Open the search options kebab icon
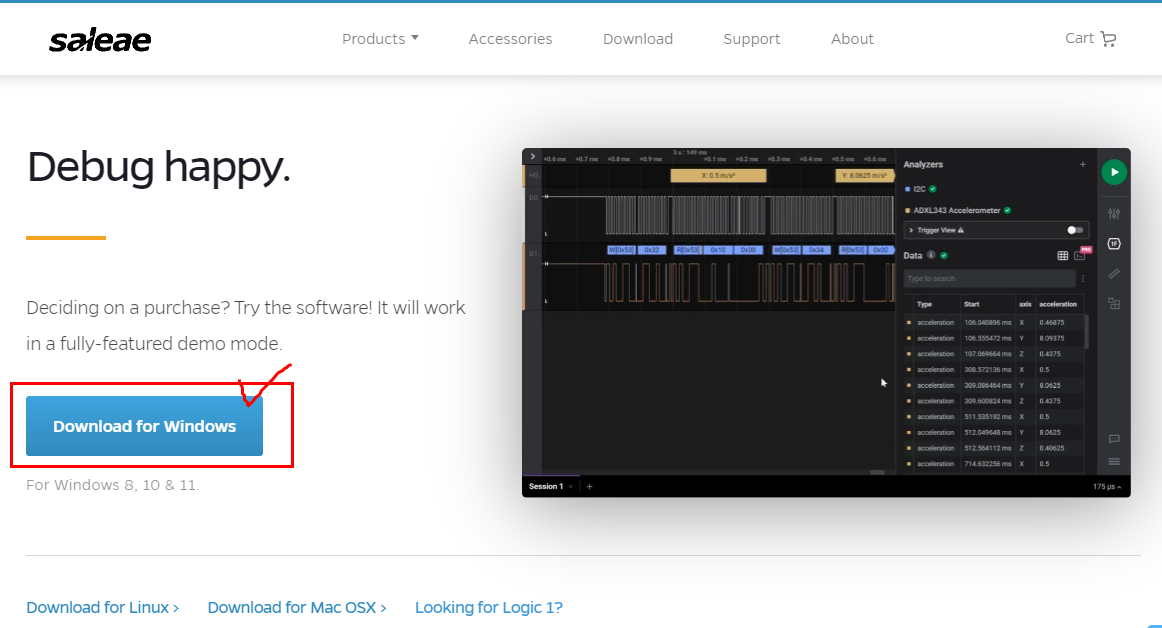Viewport: 1162px width, 628px height. click(1083, 279)
